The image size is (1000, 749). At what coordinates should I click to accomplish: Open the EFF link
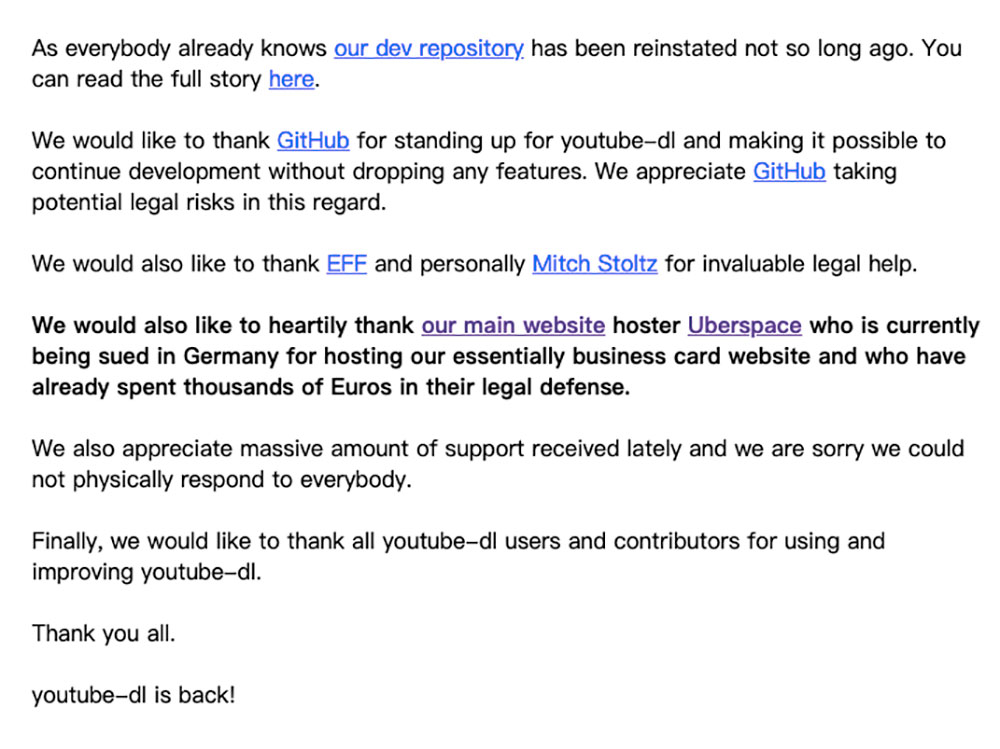coord(347,263)
